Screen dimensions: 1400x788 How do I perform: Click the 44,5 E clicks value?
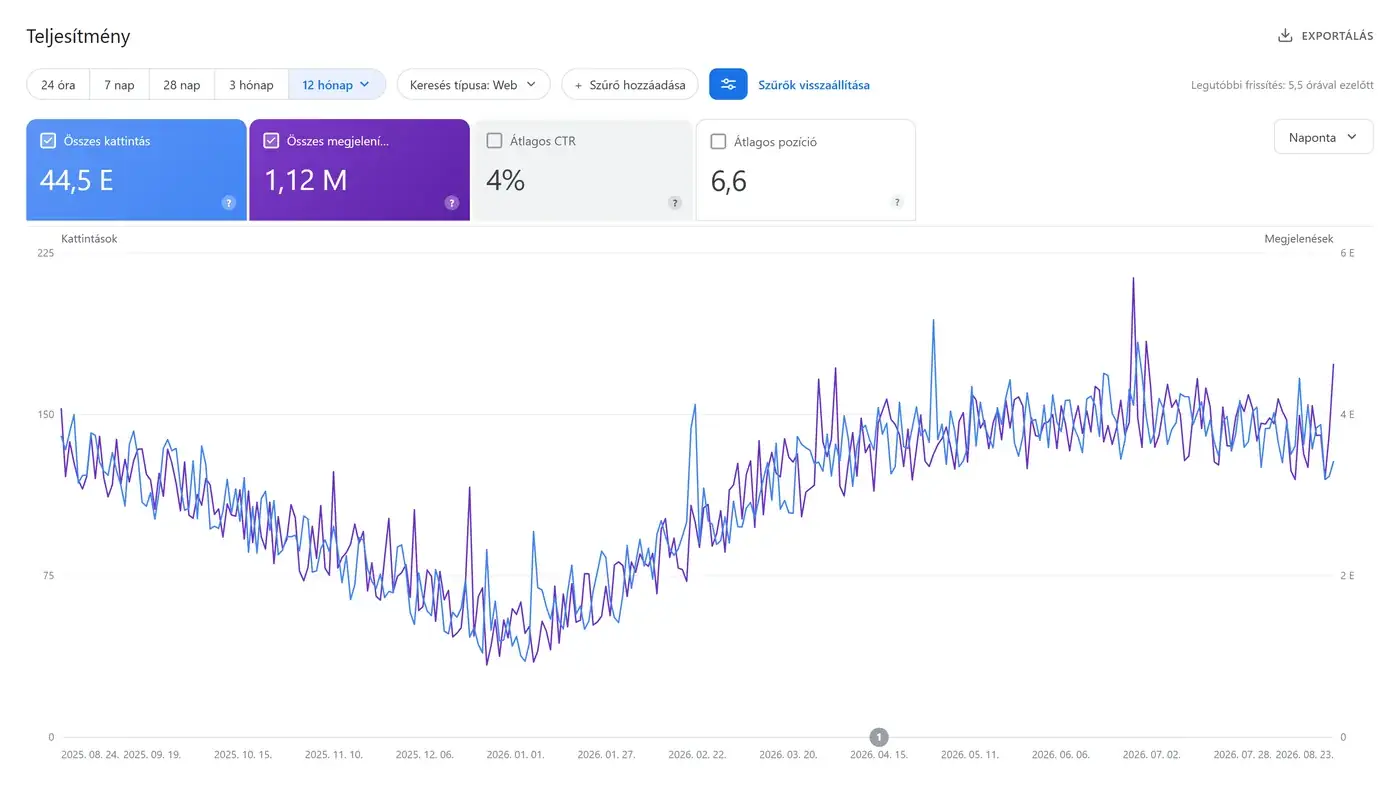[x=77, y=181]
